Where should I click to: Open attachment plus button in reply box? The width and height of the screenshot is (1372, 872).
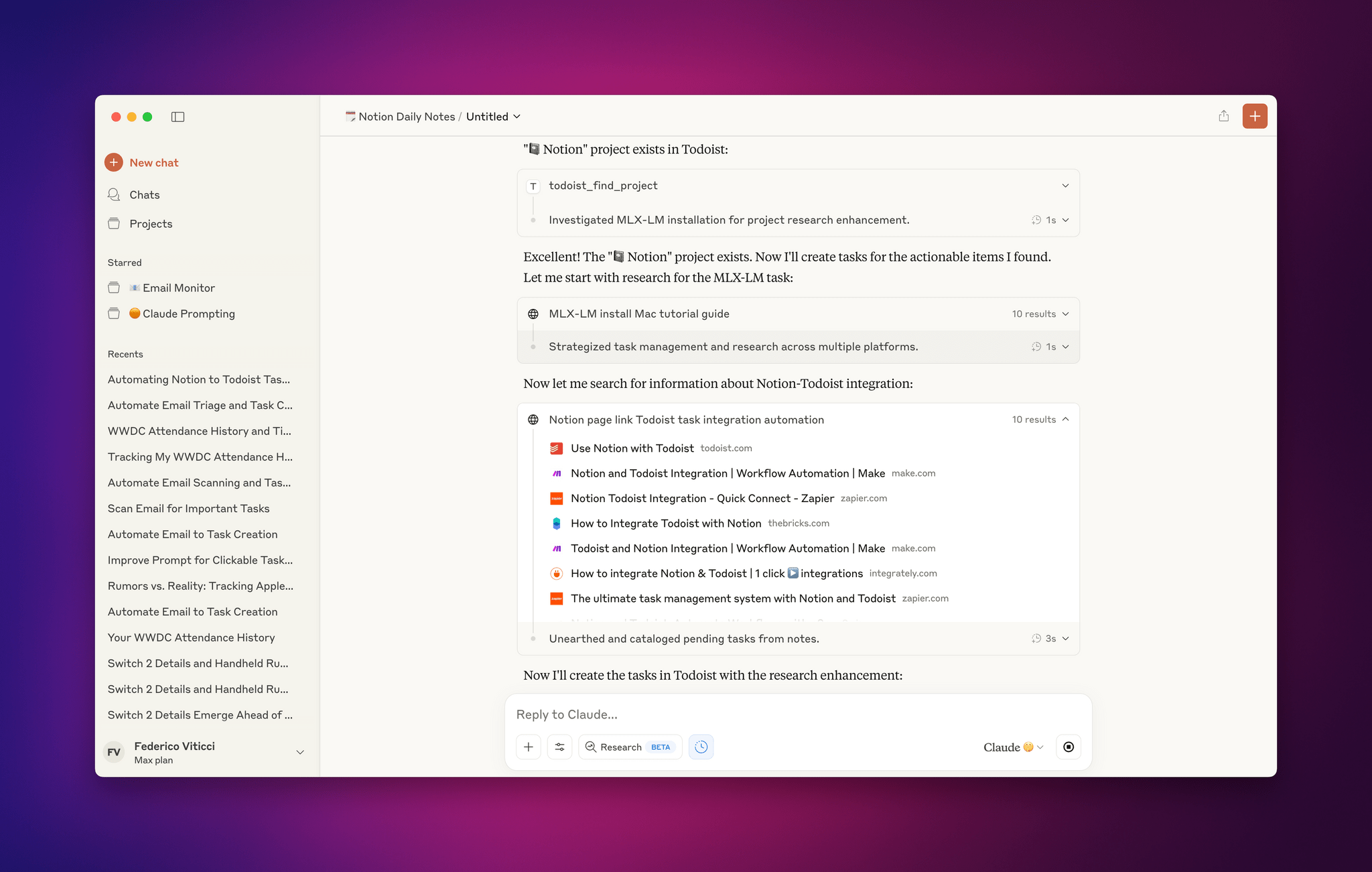(x=529, y=747)
